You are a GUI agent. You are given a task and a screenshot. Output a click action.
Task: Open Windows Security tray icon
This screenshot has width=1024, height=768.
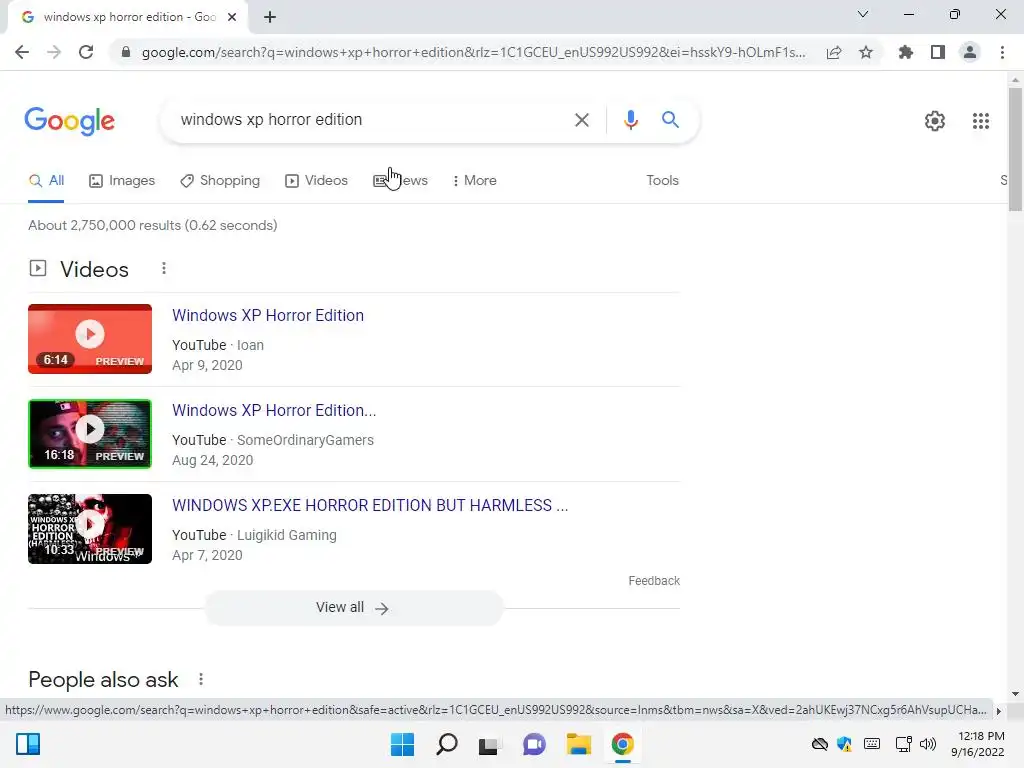click(x=844, y=744)
